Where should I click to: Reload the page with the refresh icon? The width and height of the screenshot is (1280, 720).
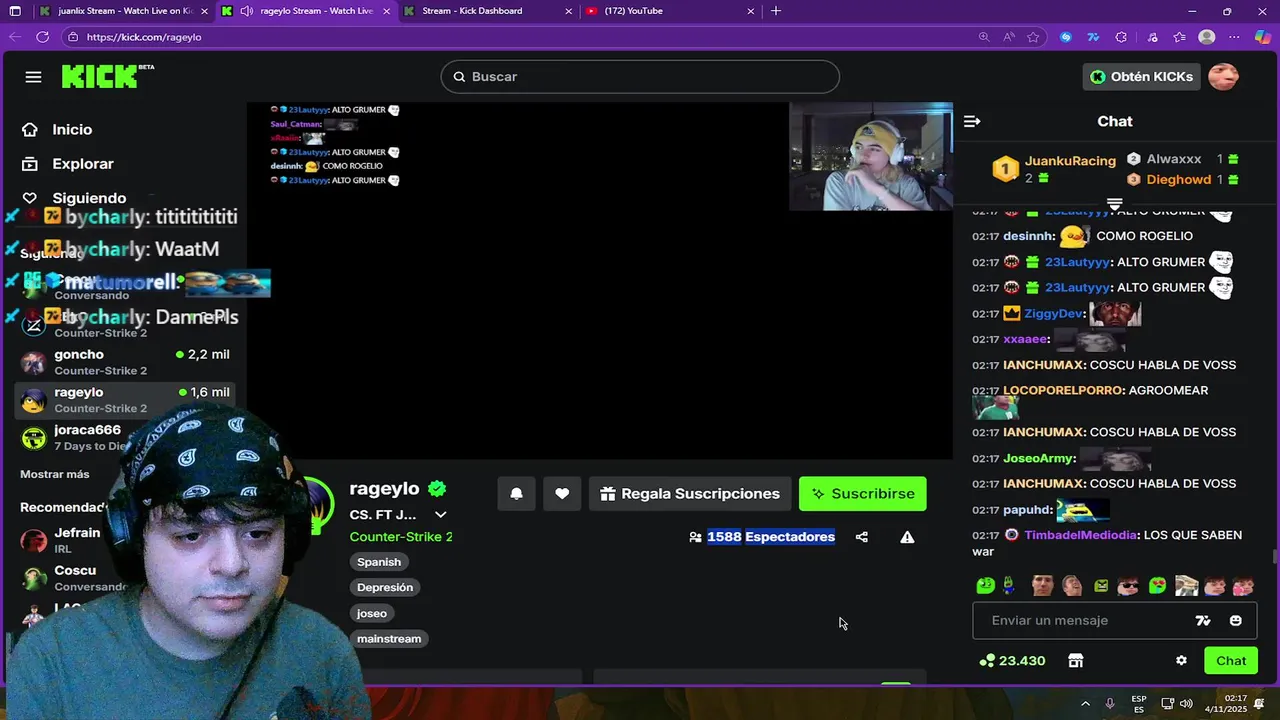(42, 37)
